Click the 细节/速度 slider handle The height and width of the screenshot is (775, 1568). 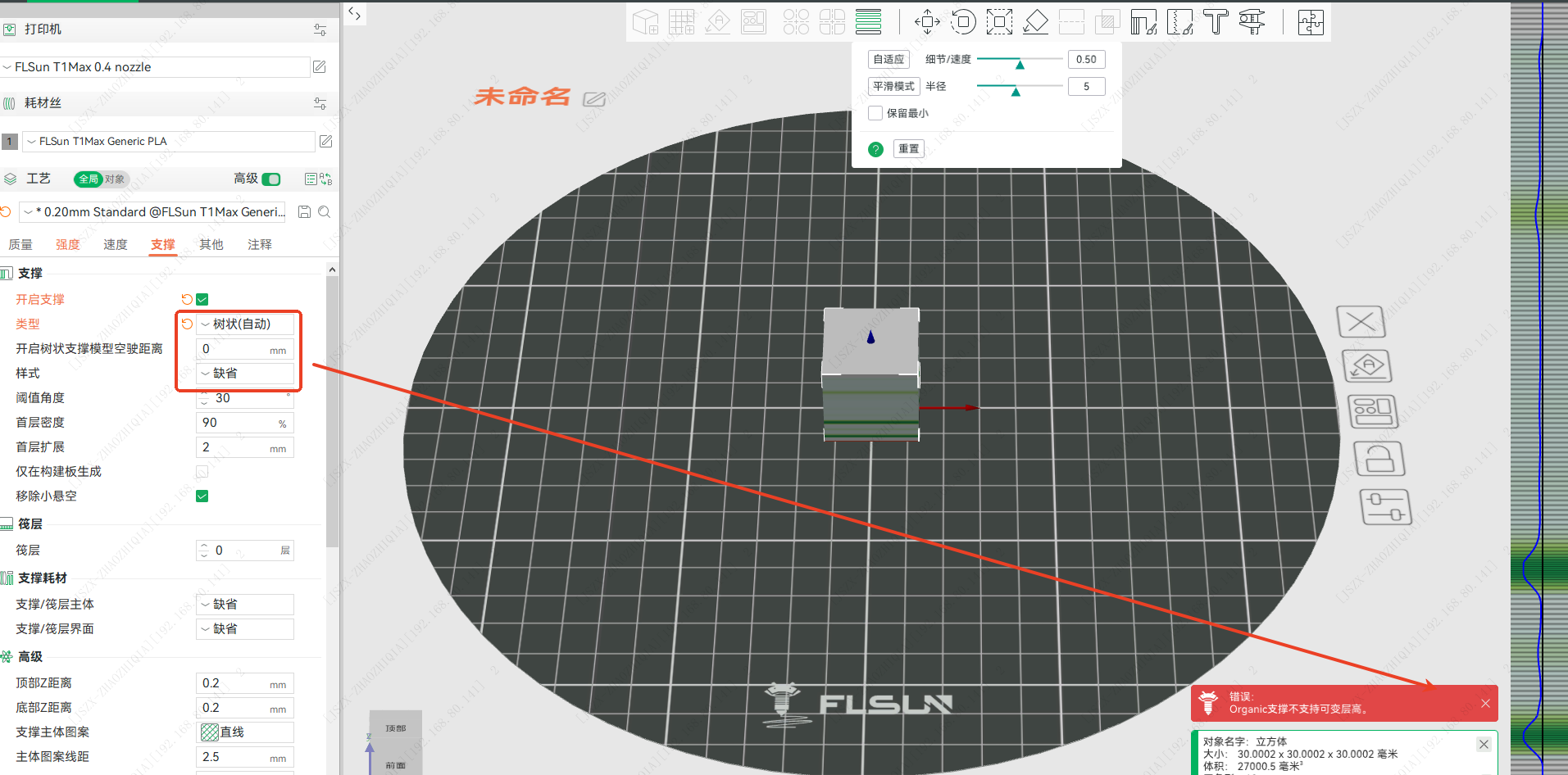pyautogui.click(x=1020, y=64)
